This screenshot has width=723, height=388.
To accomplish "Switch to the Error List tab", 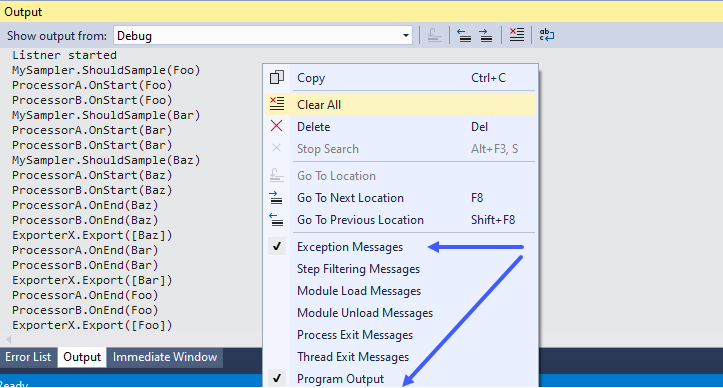I will click(28, 357).
